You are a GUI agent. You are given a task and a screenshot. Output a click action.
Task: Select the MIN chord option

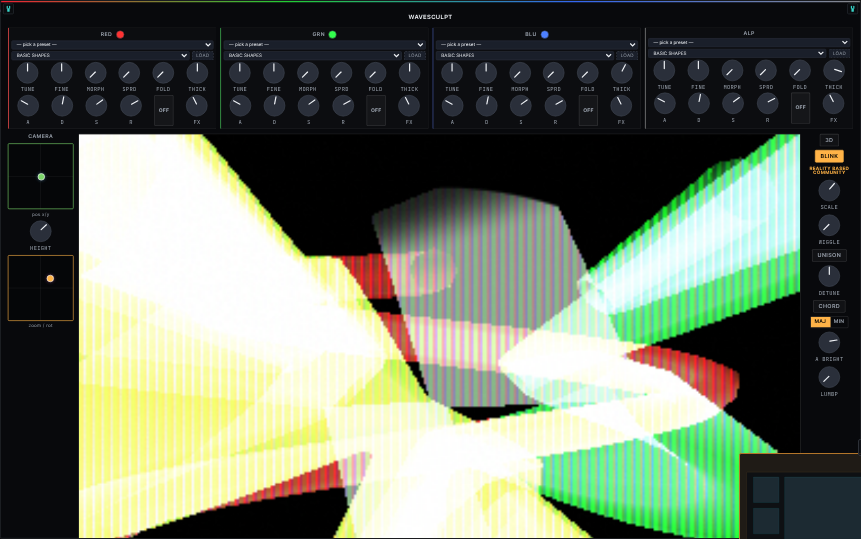tap(839, 322)
